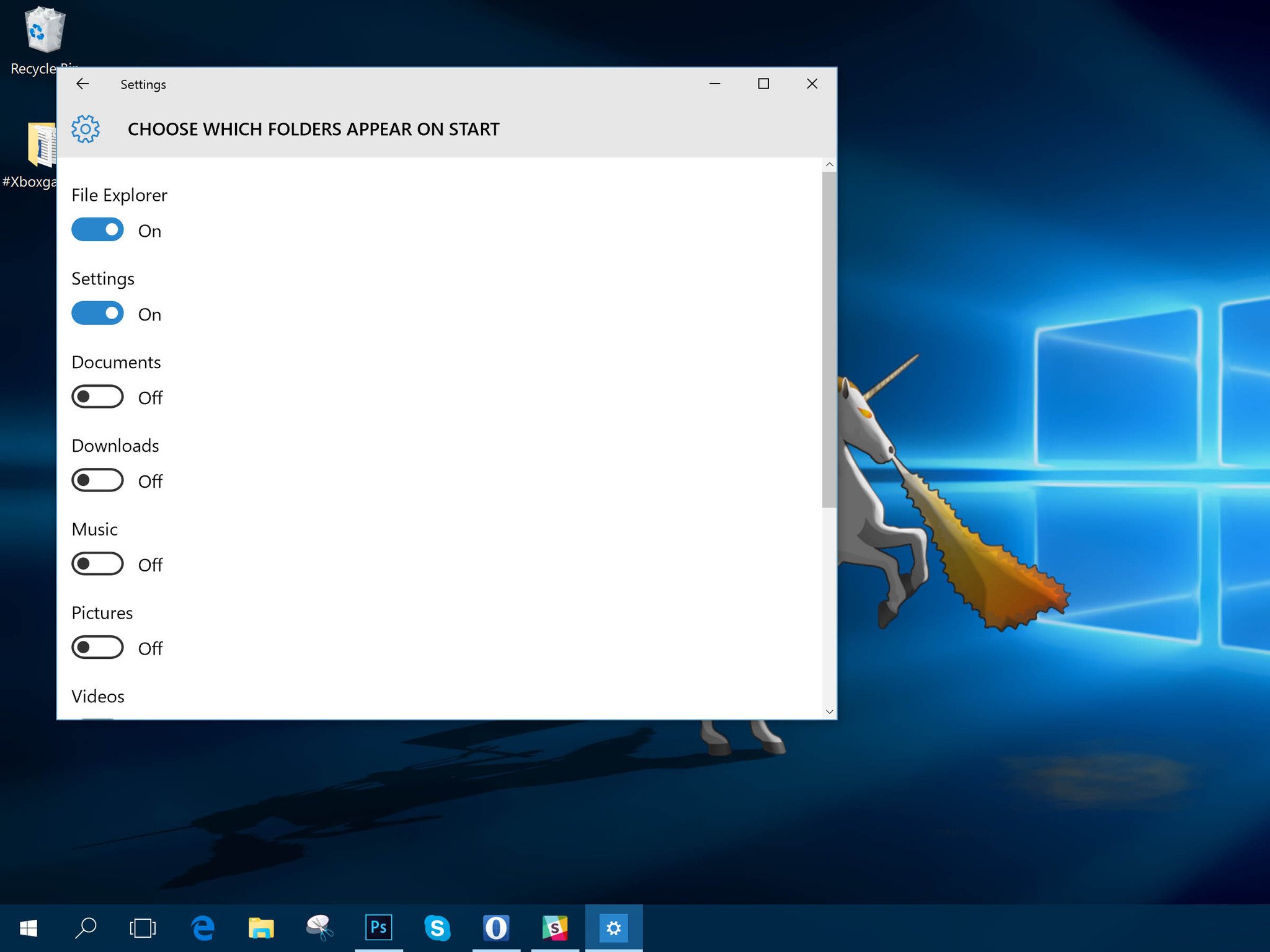The image size is (1270, 952).
Task: Click the 'Pictures' label
Action: coord(102,613)
